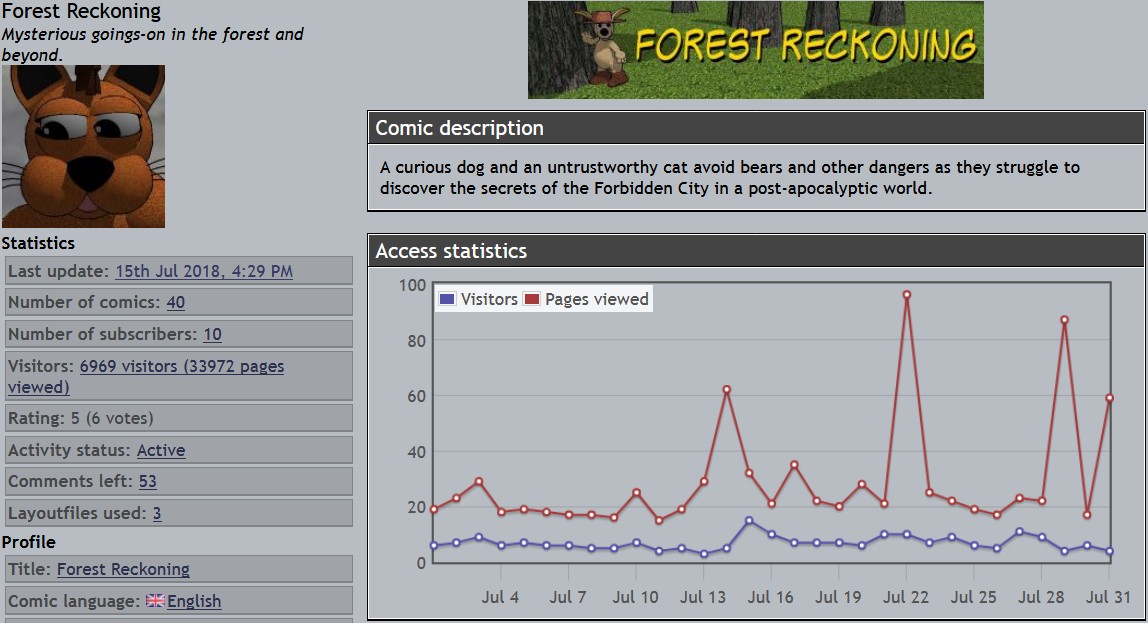
Task: Open the Forest Reckoning title link
Action: (x=123, y=569)
